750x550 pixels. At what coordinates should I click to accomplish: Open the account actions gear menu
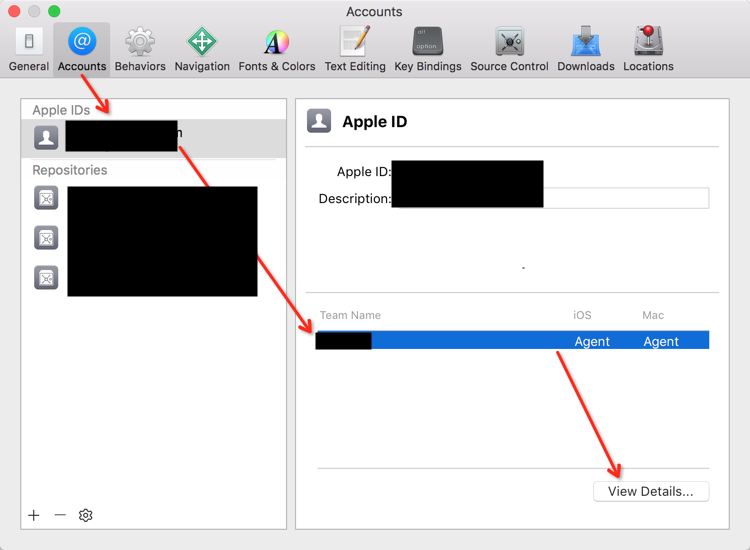pos(86,515)
